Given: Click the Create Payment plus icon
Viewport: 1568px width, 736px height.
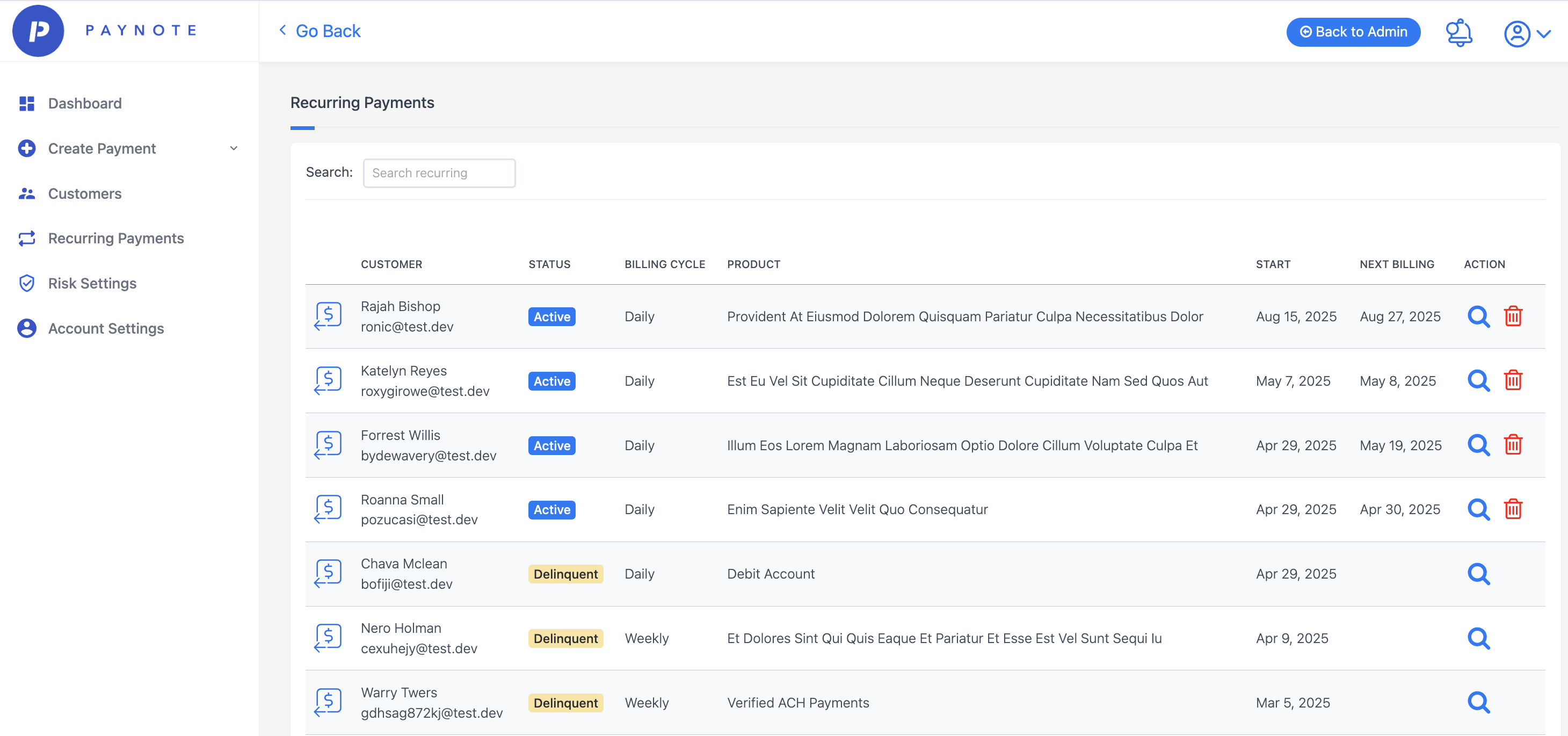Looking at the screenshot, I should [27, 148].
